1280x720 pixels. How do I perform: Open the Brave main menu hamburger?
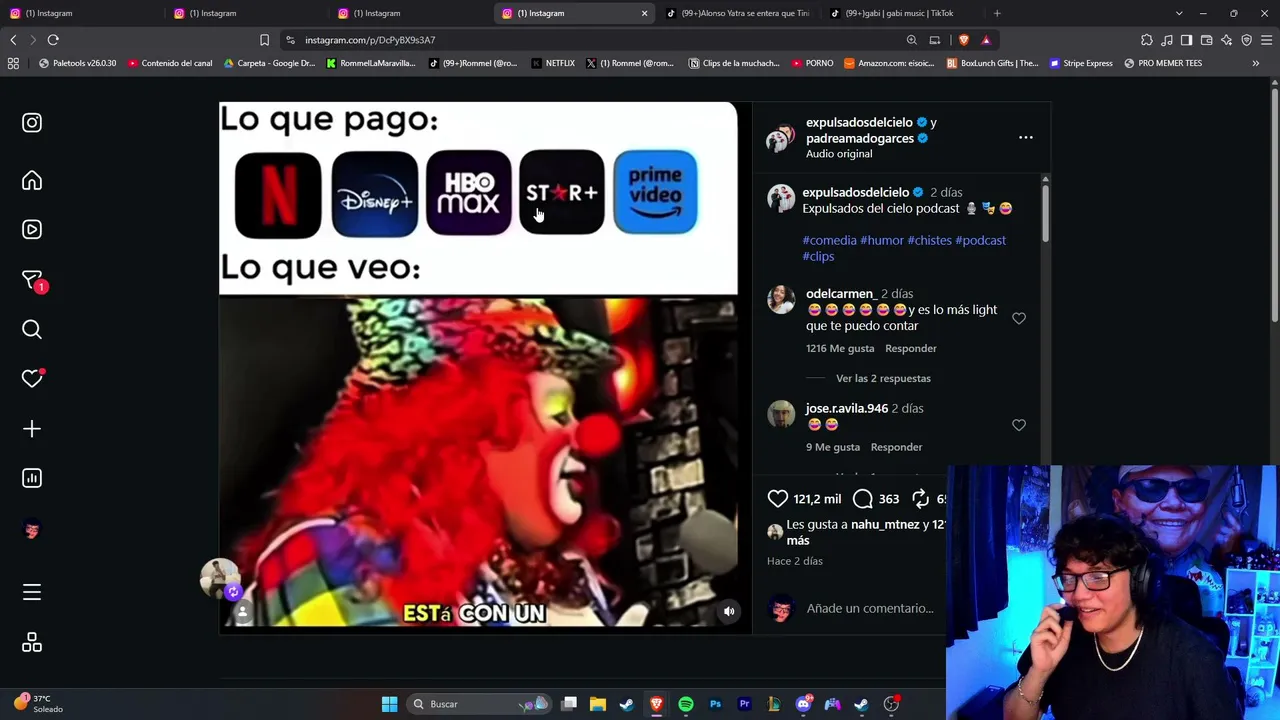click(x=1267, y=40)
